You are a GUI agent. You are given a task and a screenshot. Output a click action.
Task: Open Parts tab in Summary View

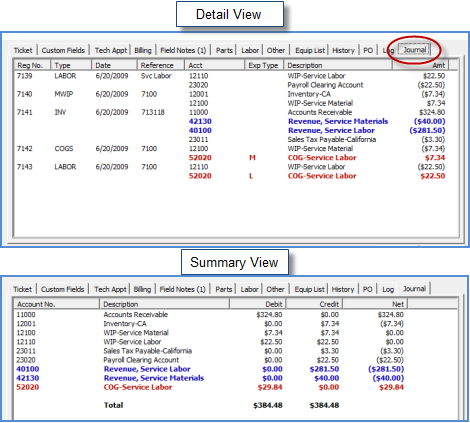coord(224,289)
